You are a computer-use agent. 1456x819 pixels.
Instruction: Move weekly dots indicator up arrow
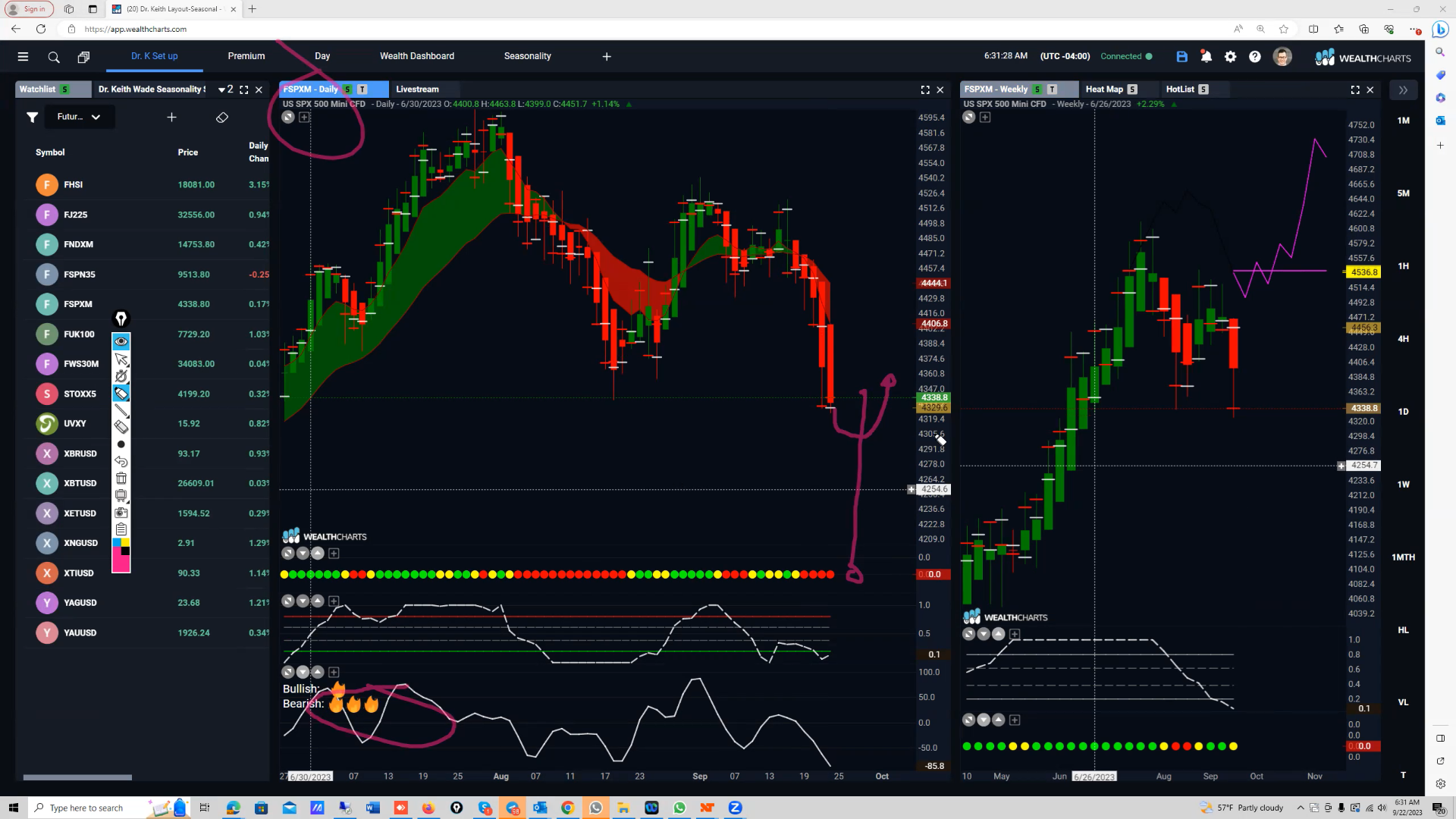[999, 720]
